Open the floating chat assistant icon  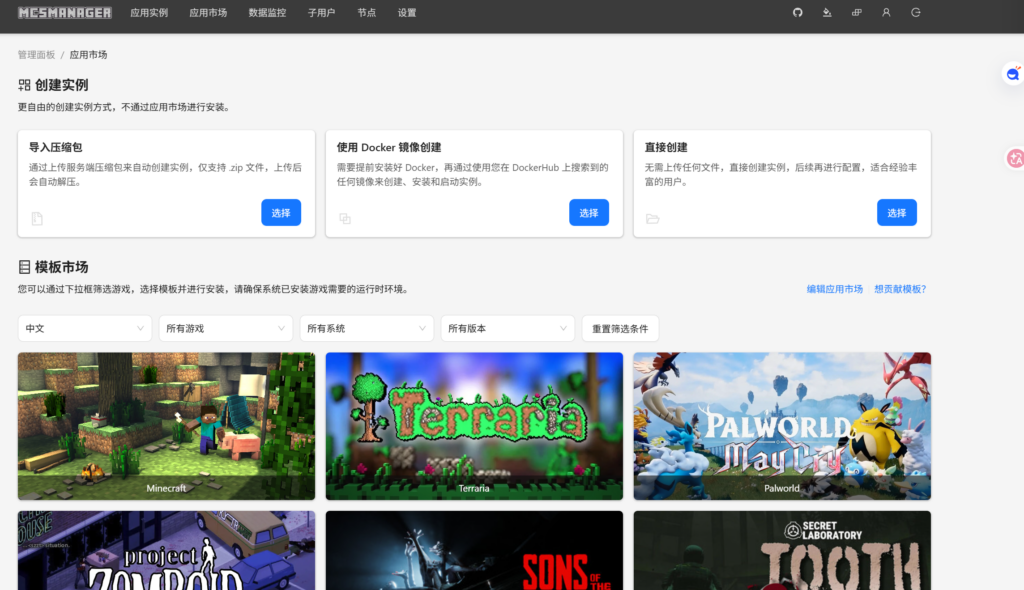click(1012, 74)
